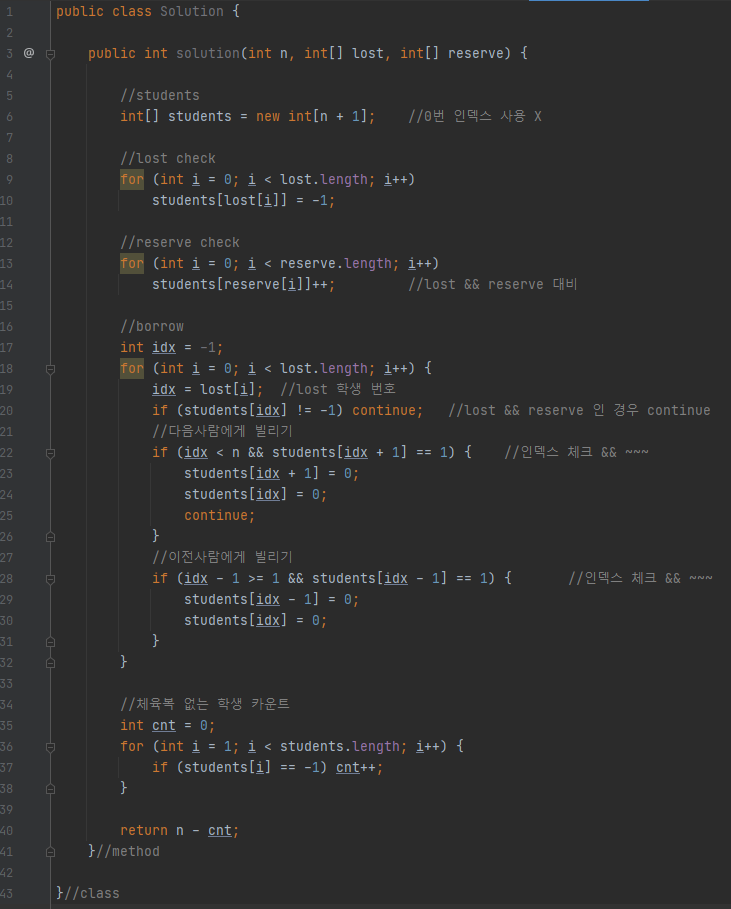This screenshot has height=909, width=731.
Task: Click the '//lost check' comment
Action: coord(168,158)
